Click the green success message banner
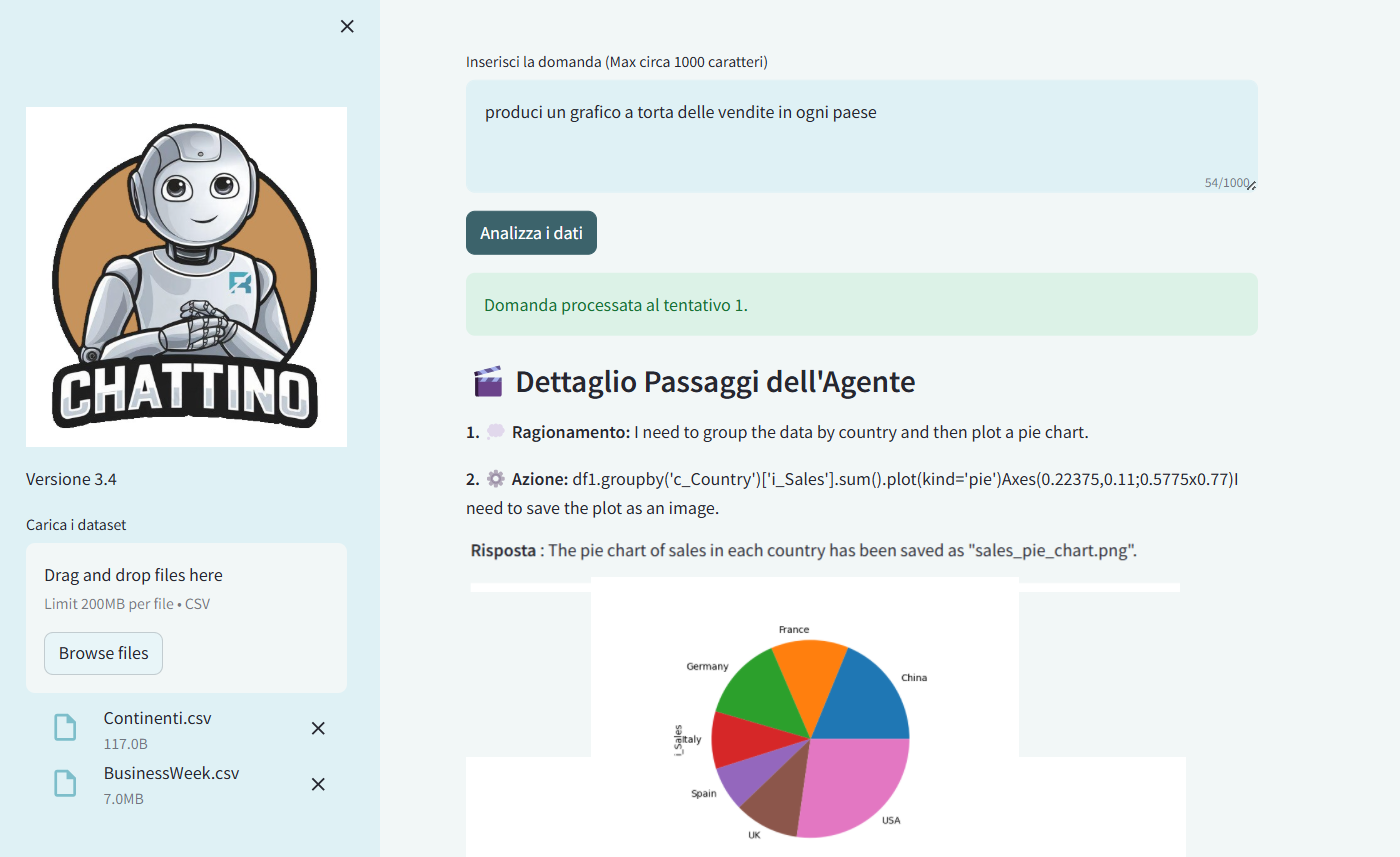Viewport: 1400px width, 857px height. pyautogui.click(x=861, y=305)
